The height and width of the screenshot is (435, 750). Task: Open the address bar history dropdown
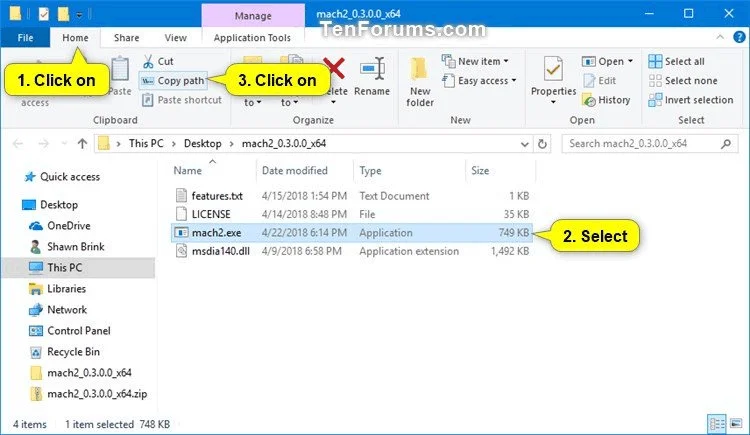tap(525, 144)
